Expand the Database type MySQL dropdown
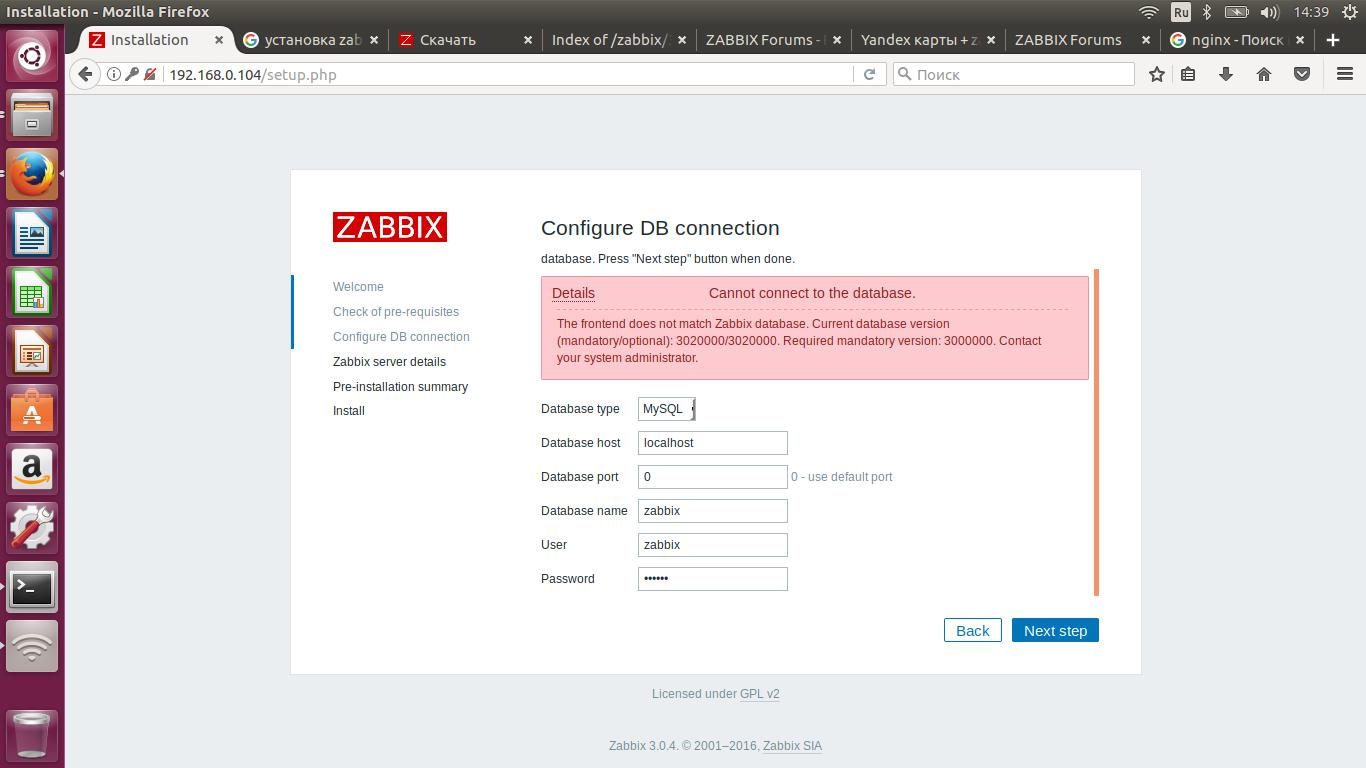1366x768 pixels. [x=666, y=409]
